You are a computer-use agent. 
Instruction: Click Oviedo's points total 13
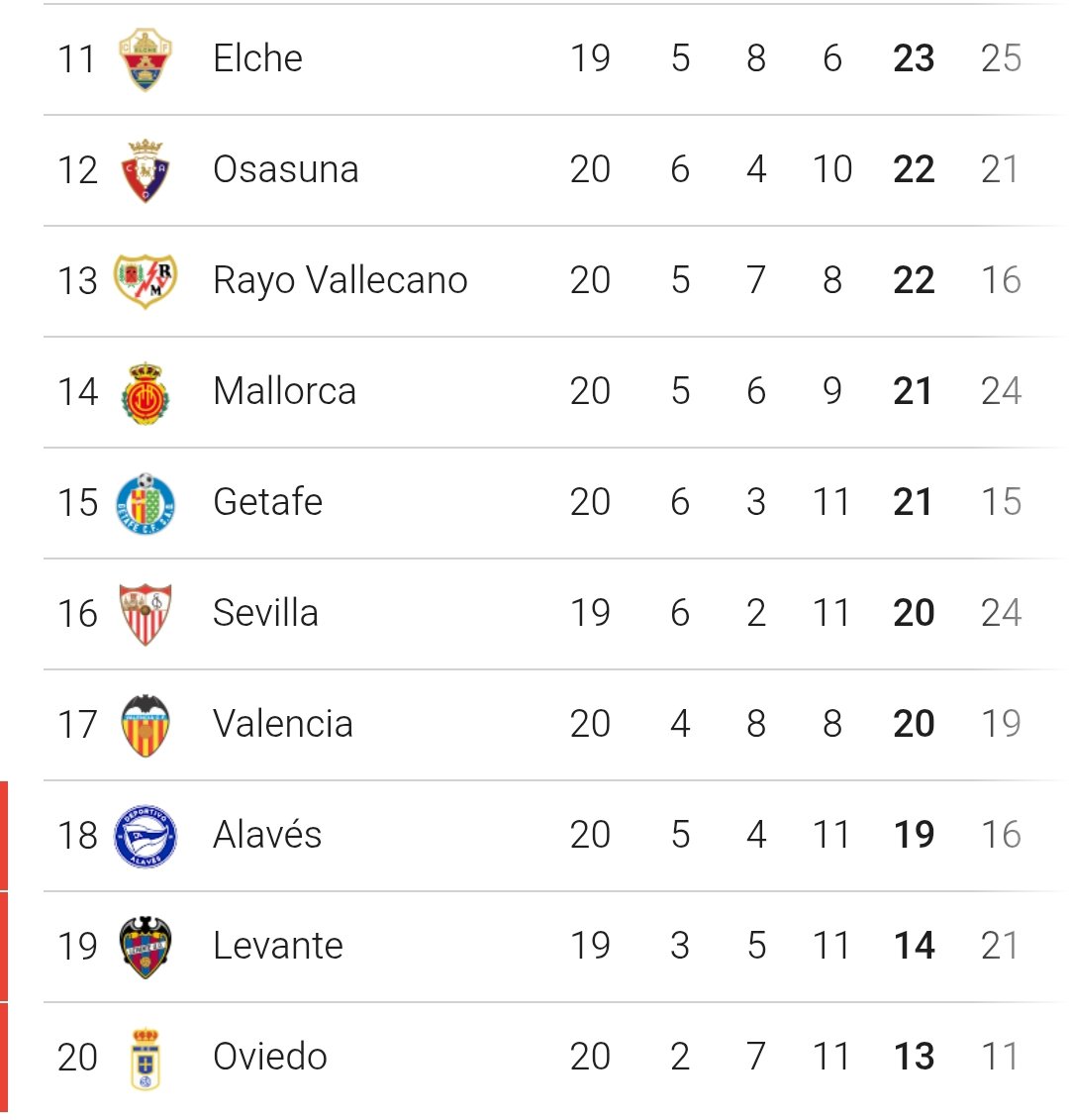(913, 1057)
